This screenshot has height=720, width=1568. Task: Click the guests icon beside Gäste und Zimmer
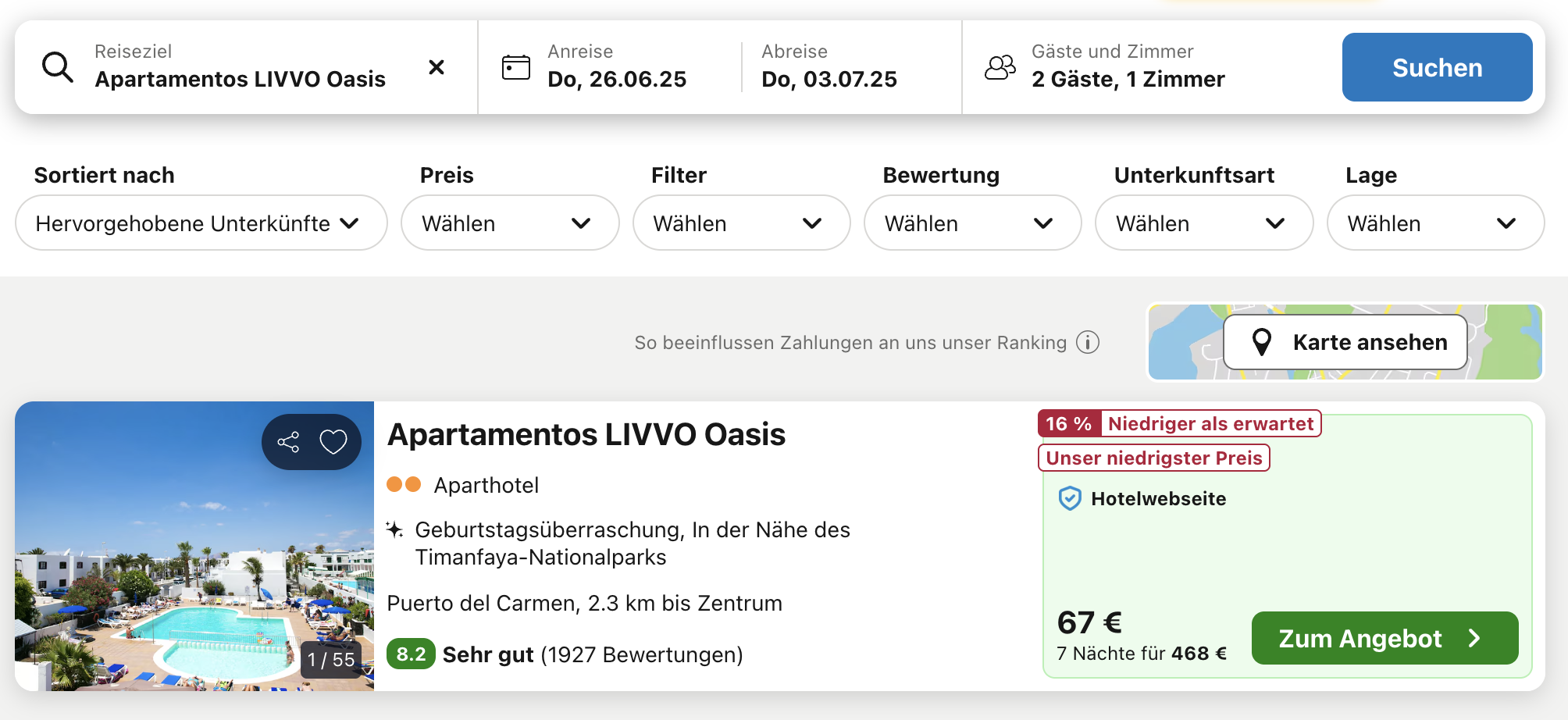[x=1000, y=67]
